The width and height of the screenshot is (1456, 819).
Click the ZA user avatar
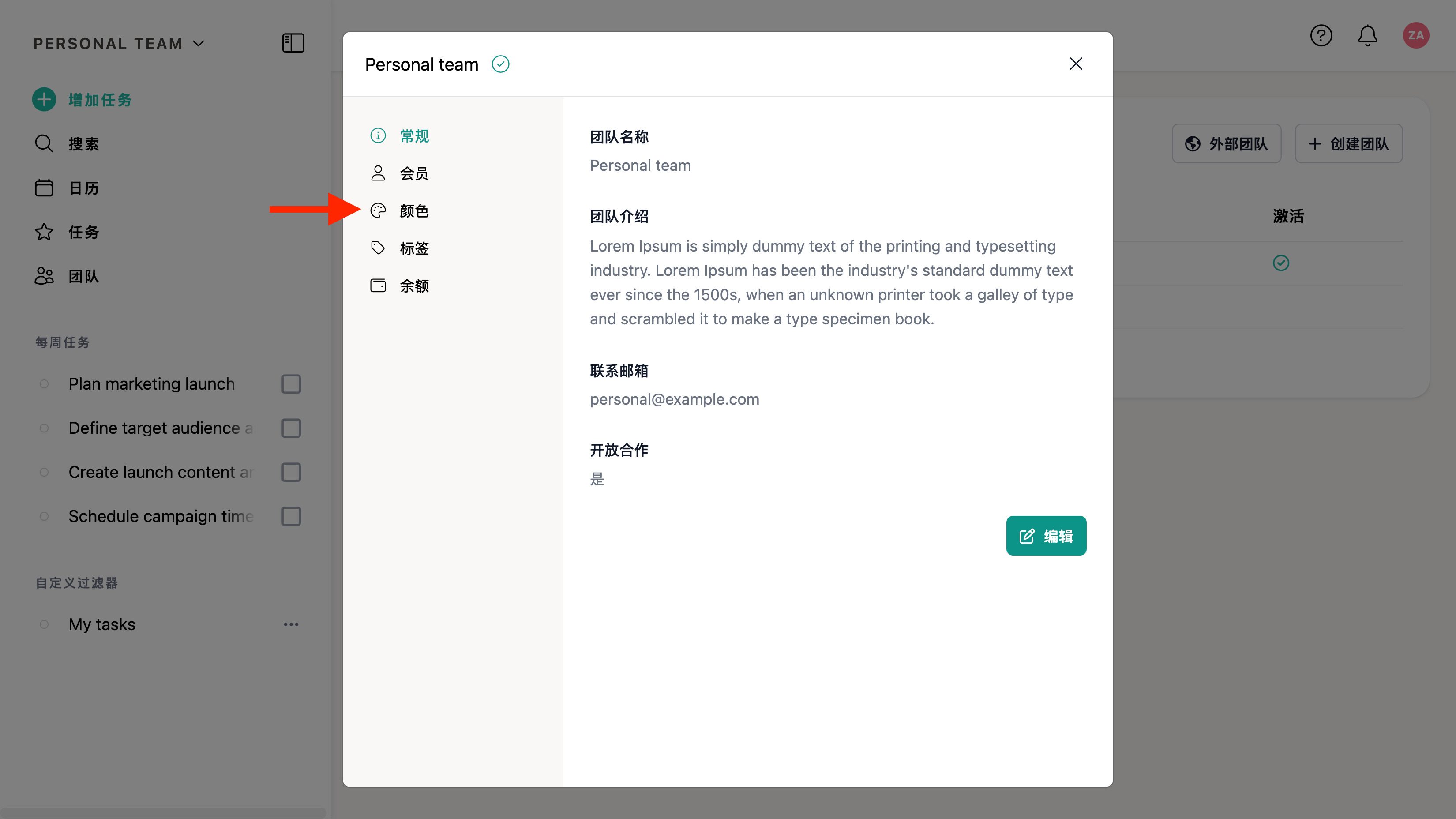(x=1415, y=36)
